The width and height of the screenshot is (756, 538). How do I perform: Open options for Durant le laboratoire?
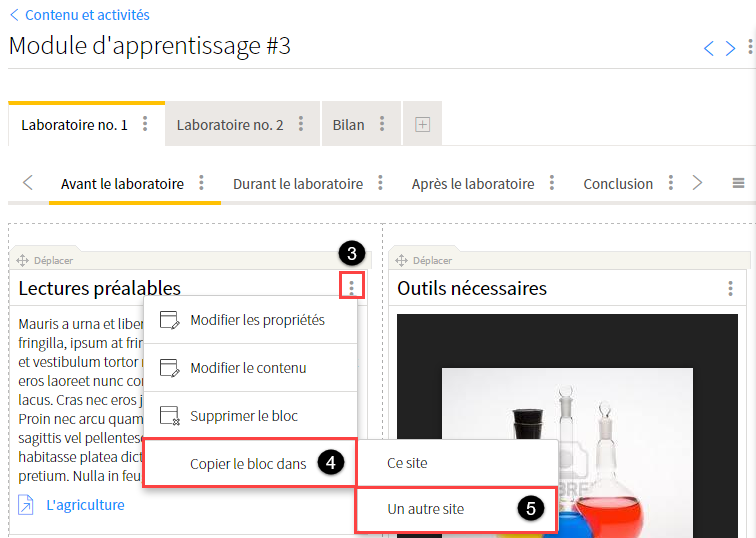(380, 183)
